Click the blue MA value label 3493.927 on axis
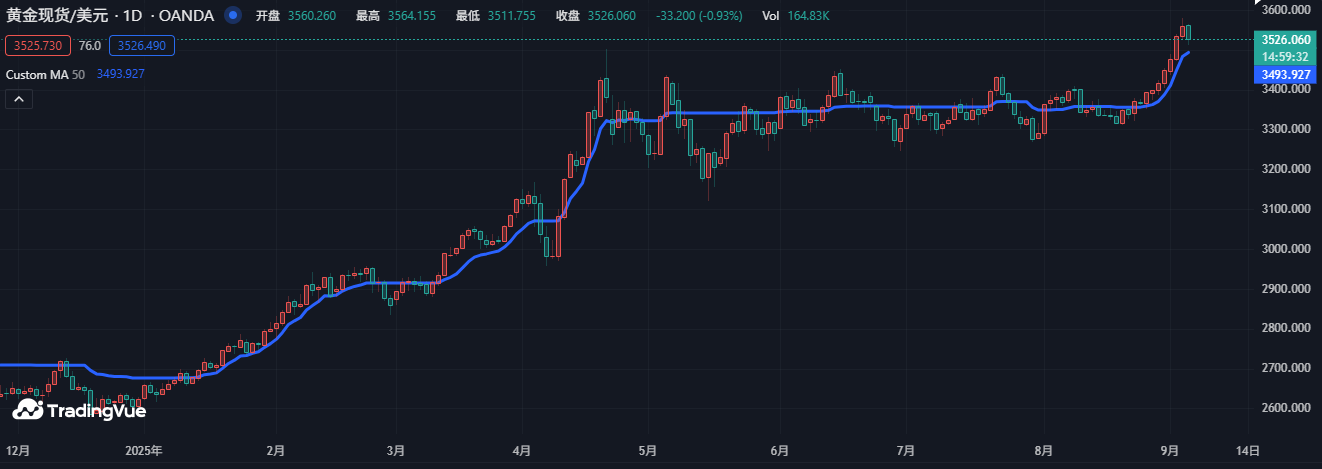Viewport: 1322px width, 469px height. (1286, 75)
